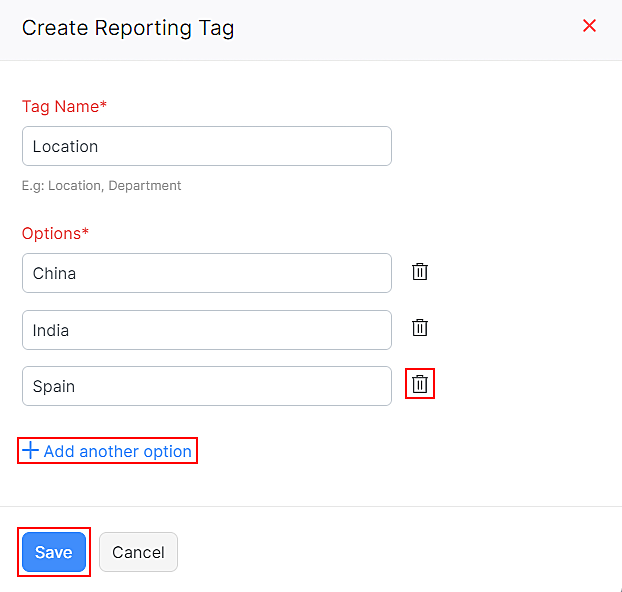622x592 pixels.
Task: Close the Create Reporting Tag dialog
Action: click(589, 26)
